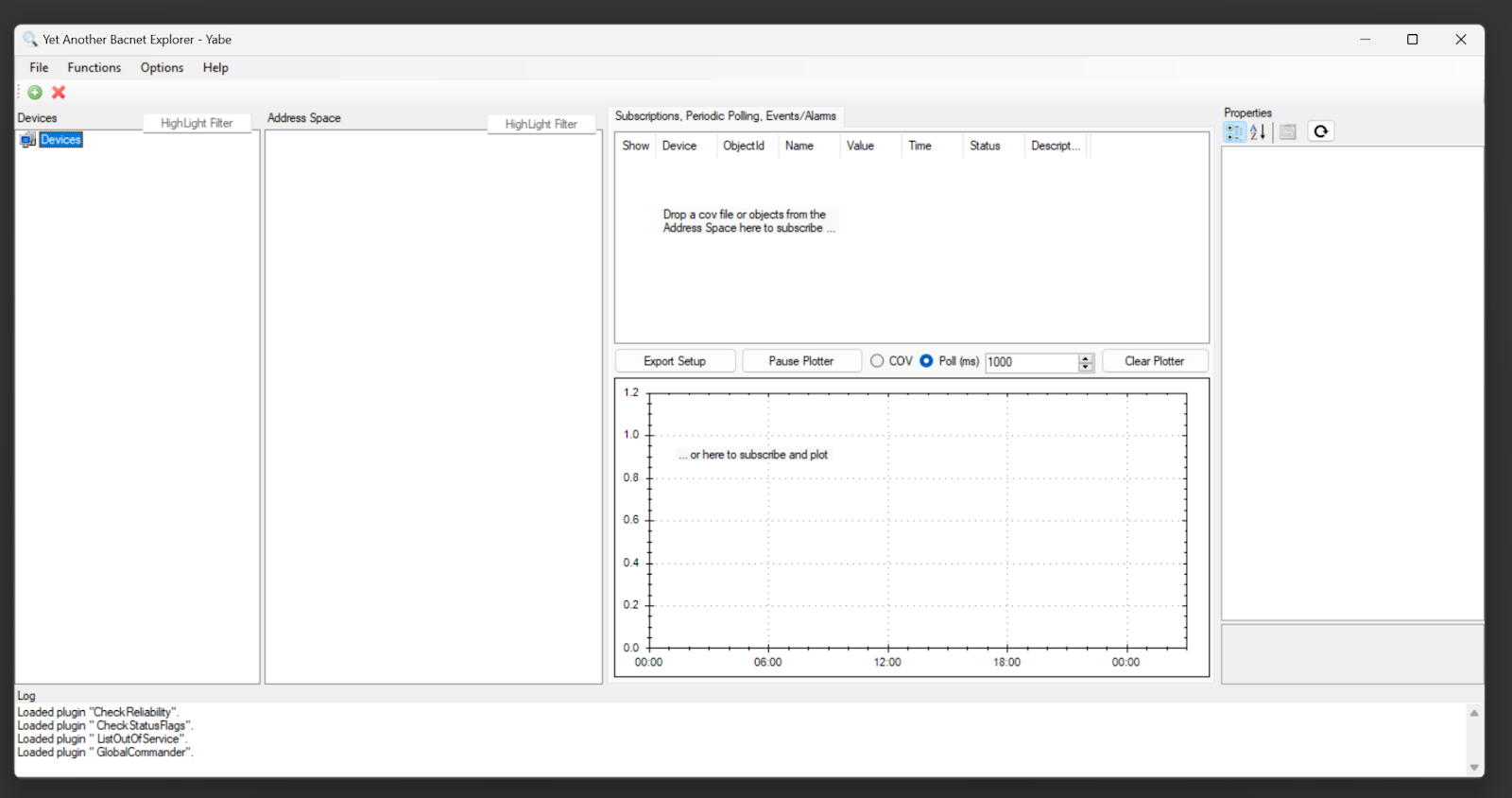Click the log line "CheckStatusFlags"

point(105,725)
